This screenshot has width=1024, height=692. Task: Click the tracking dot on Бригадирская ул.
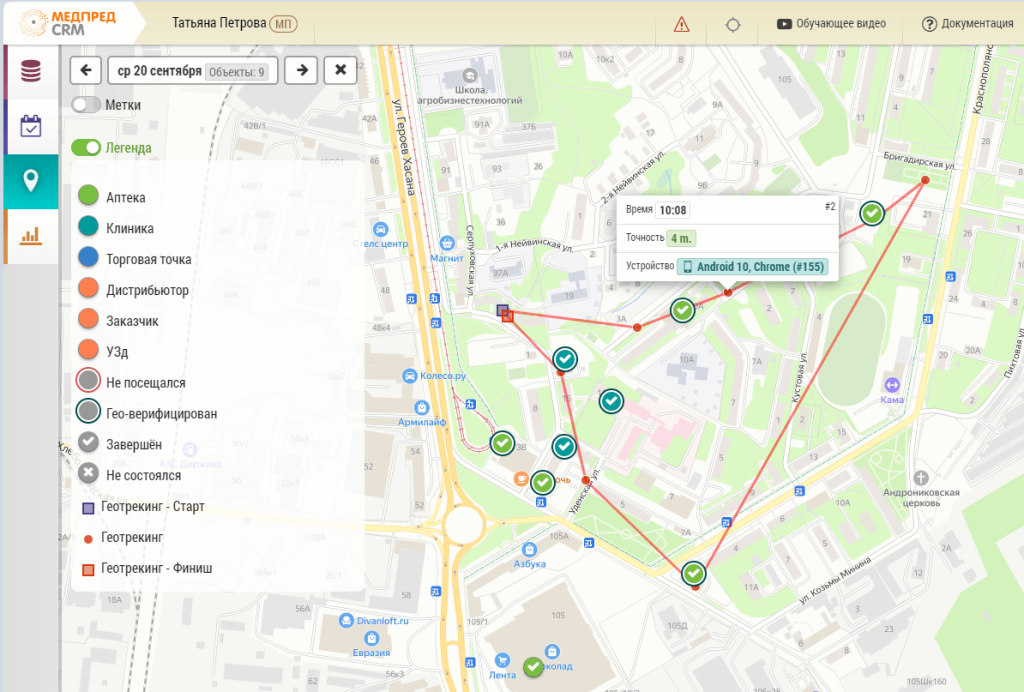coord(925,180)
